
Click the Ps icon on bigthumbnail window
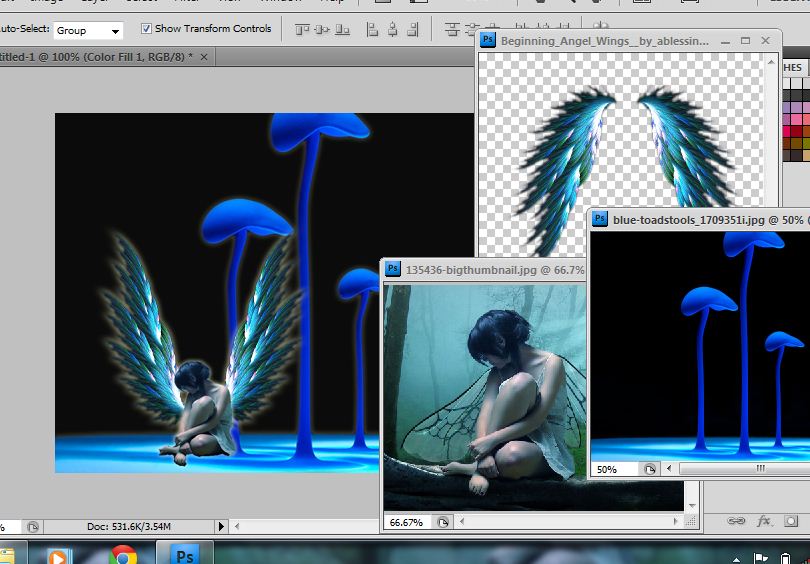click(x=393, y=269)
